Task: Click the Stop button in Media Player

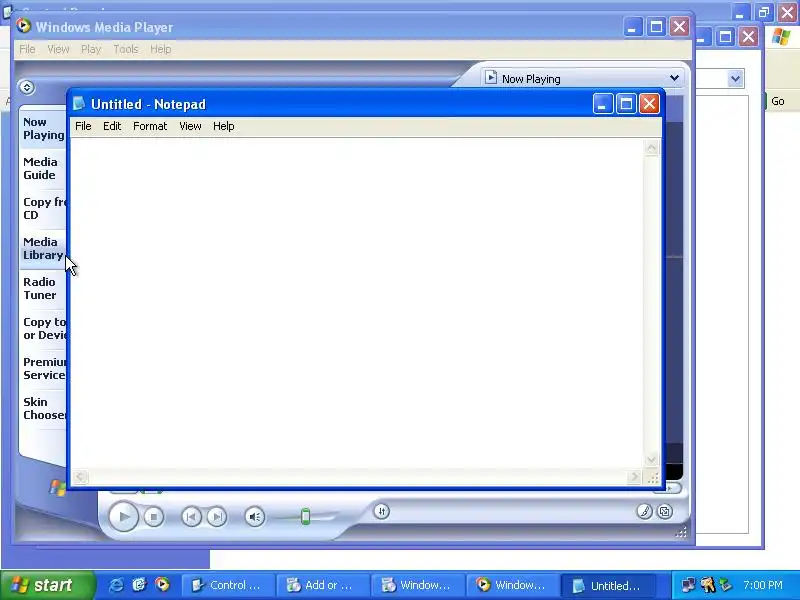Action: point(154,517)
